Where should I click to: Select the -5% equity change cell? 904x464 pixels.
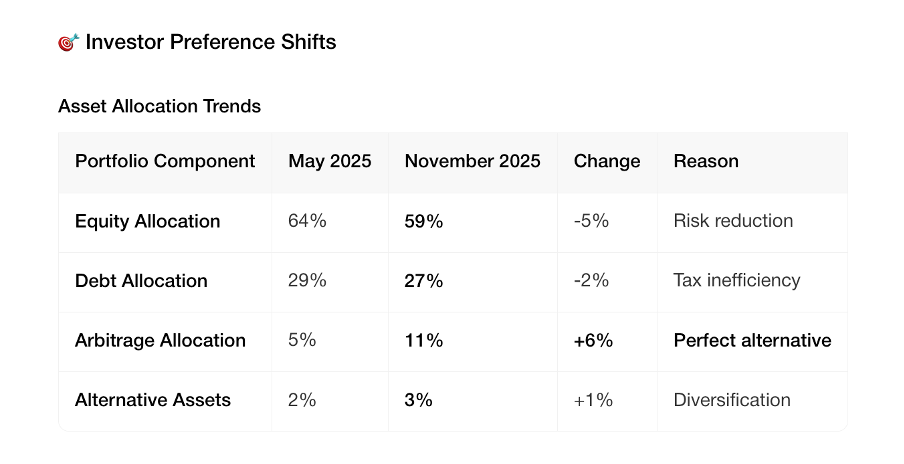pos(591,221)
